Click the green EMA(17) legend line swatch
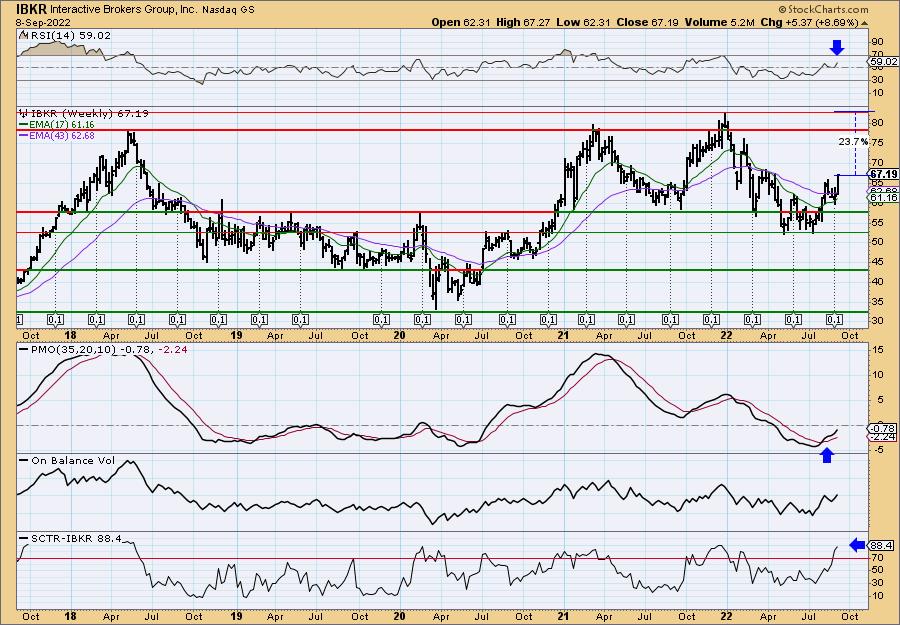This screenshot has height=625, width=900. 23,125
